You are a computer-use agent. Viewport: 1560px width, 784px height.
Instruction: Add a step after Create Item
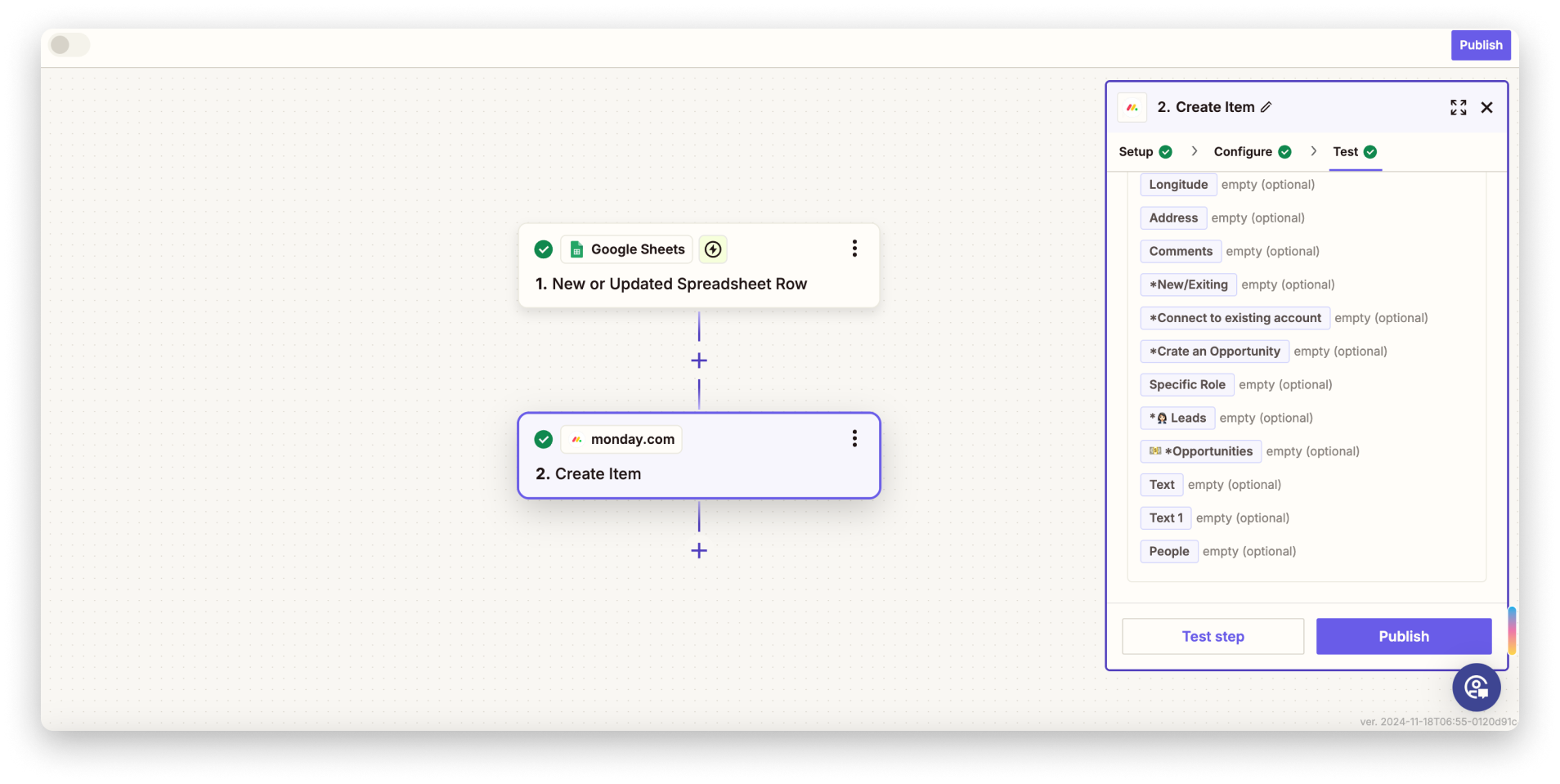[699, 551]
